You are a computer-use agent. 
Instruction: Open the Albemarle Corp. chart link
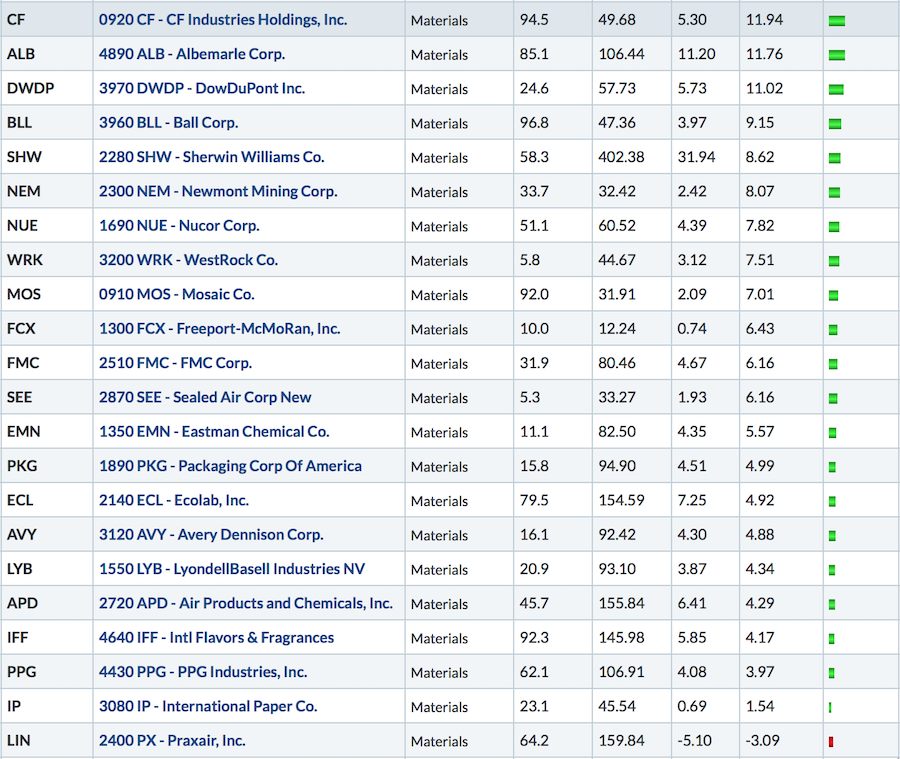pos(192,55)
